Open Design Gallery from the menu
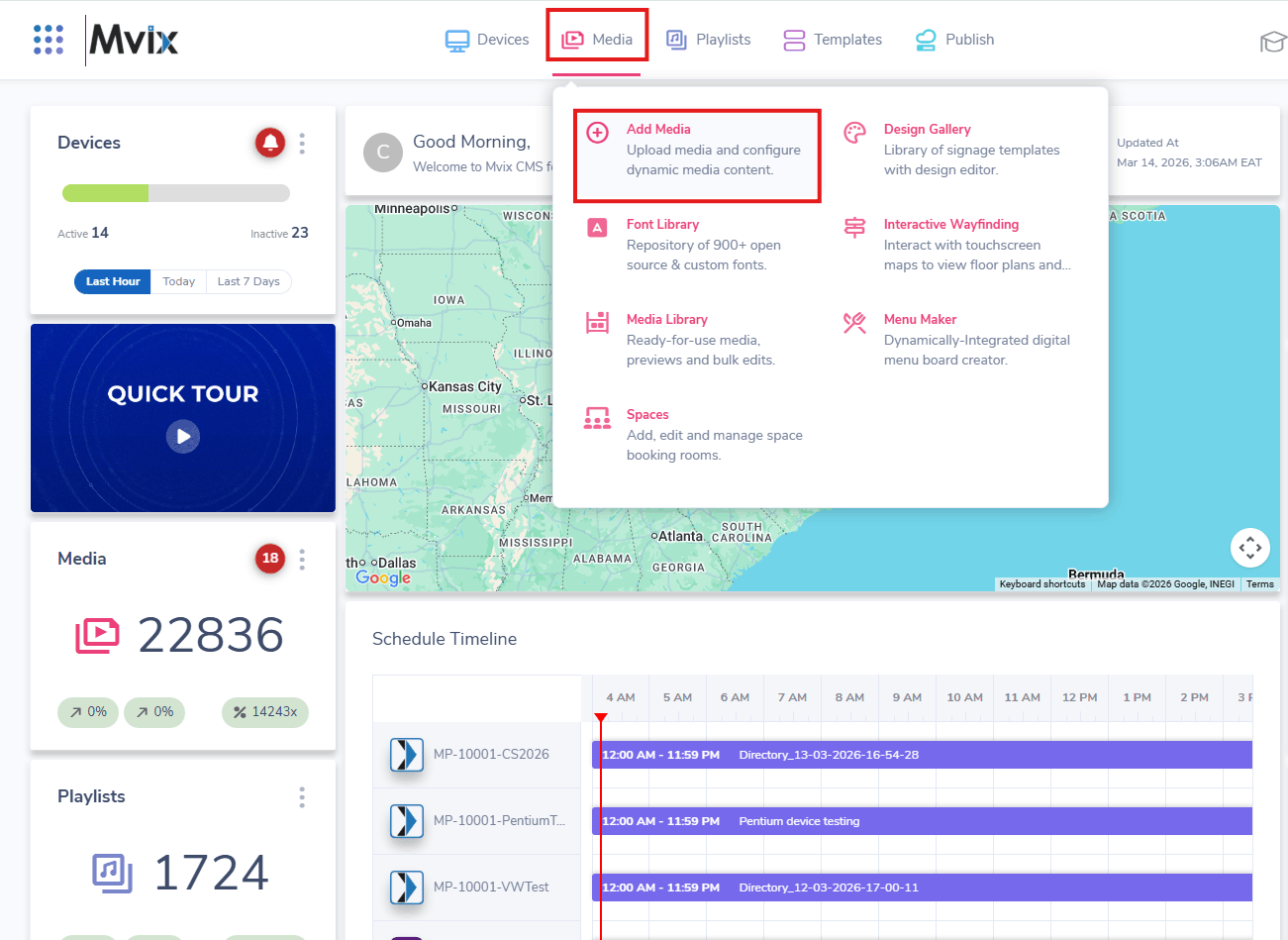This screenshot has height=940, width=1288. 956,150
